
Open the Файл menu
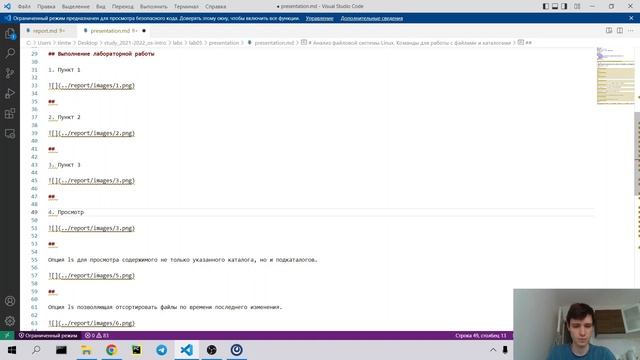(24, 7)
